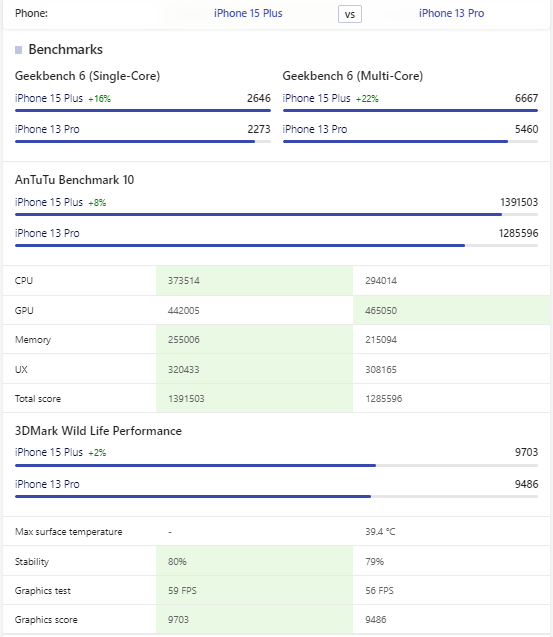
Task: Open iPhone 15 Plus header link
Action: [x=248, y=13]
